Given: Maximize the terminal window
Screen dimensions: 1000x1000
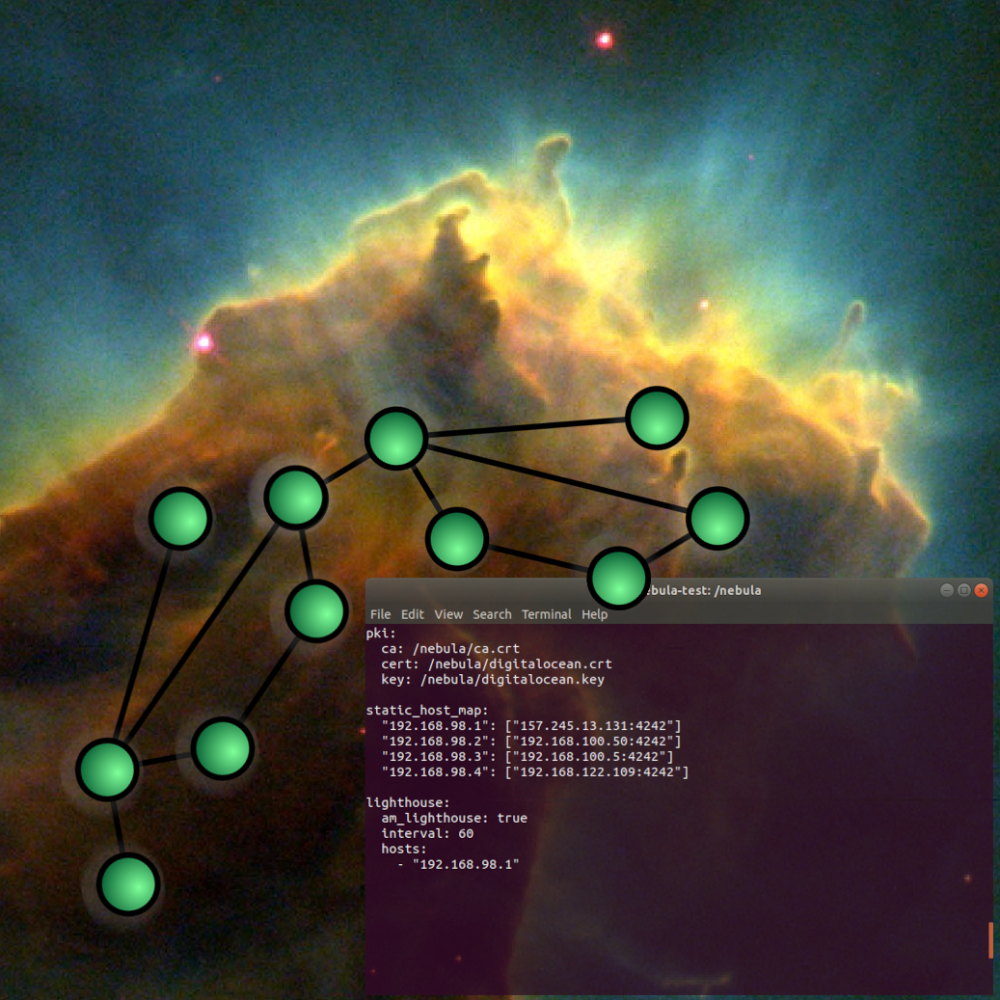Looking at the screenshot, I should [x=964, y=590].
